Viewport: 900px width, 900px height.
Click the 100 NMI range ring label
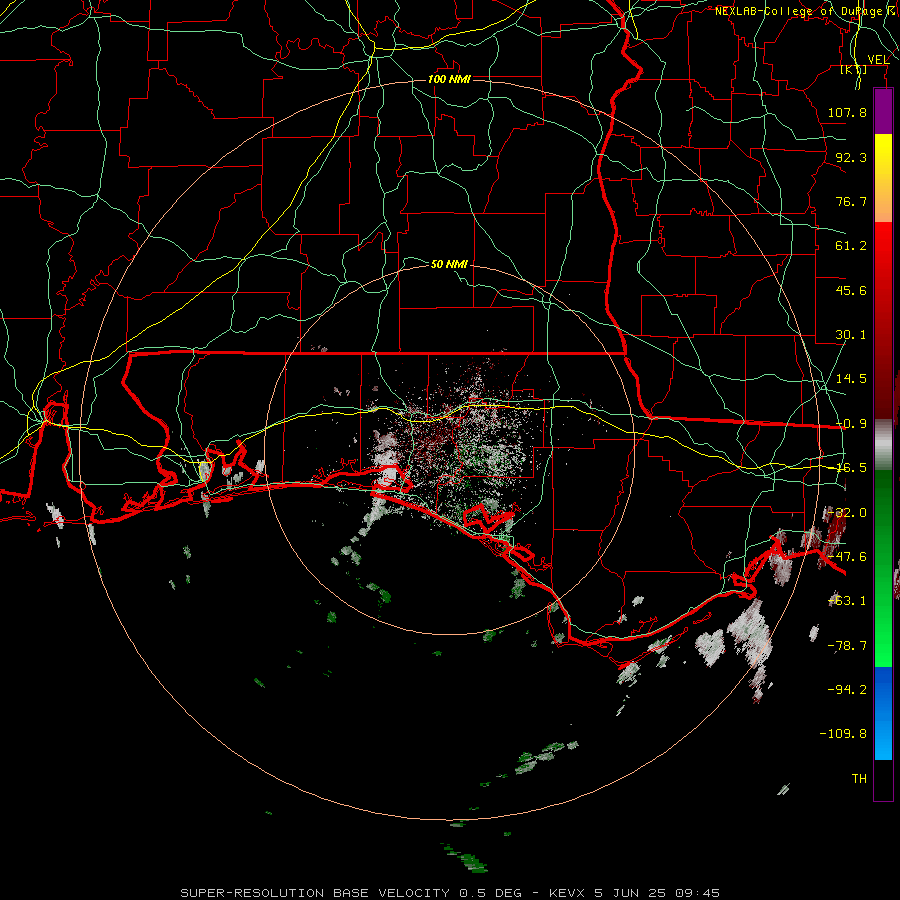(x=449, y=79)
